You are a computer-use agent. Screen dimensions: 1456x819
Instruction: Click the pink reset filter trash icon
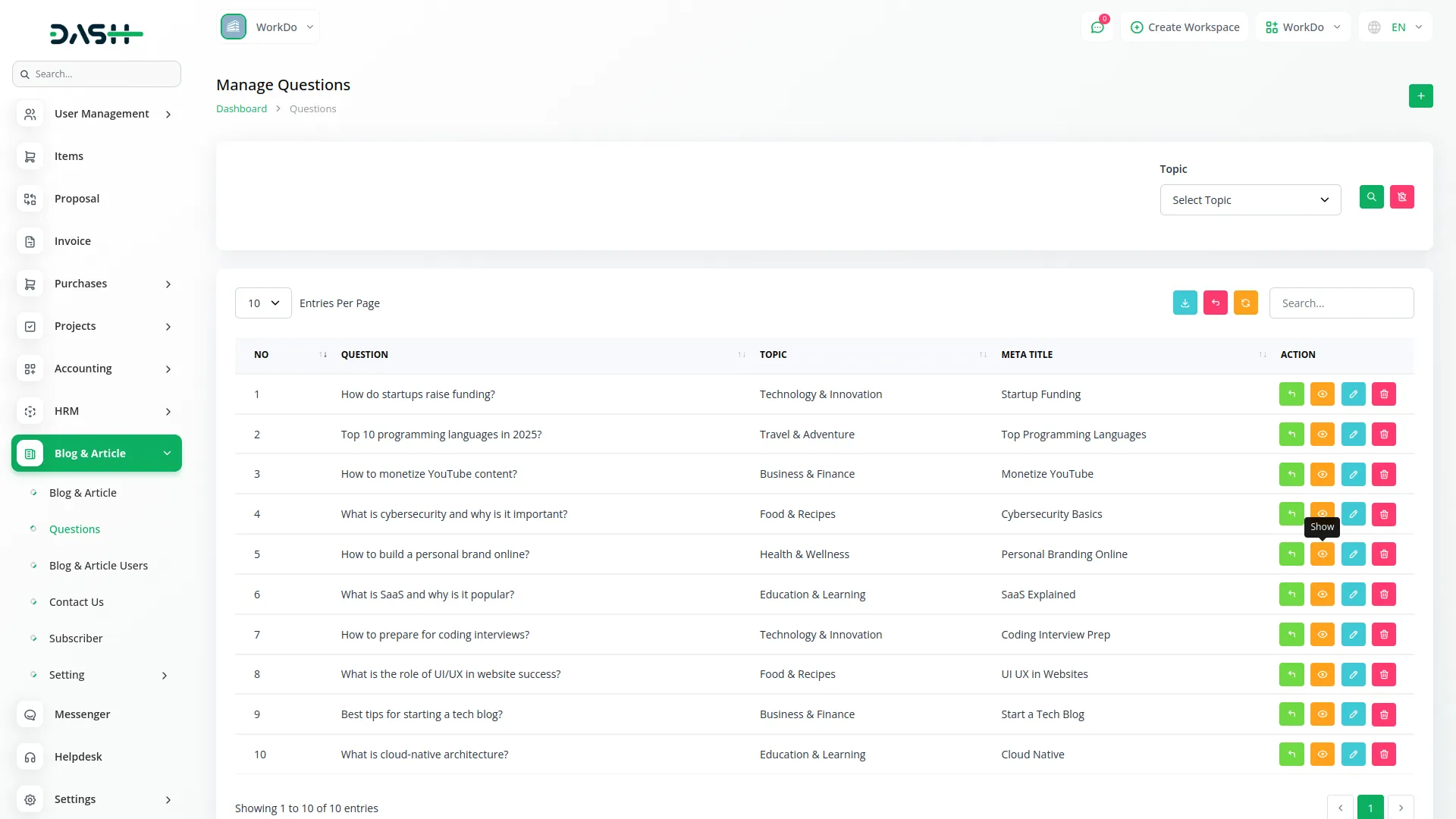click(1401, 197)
